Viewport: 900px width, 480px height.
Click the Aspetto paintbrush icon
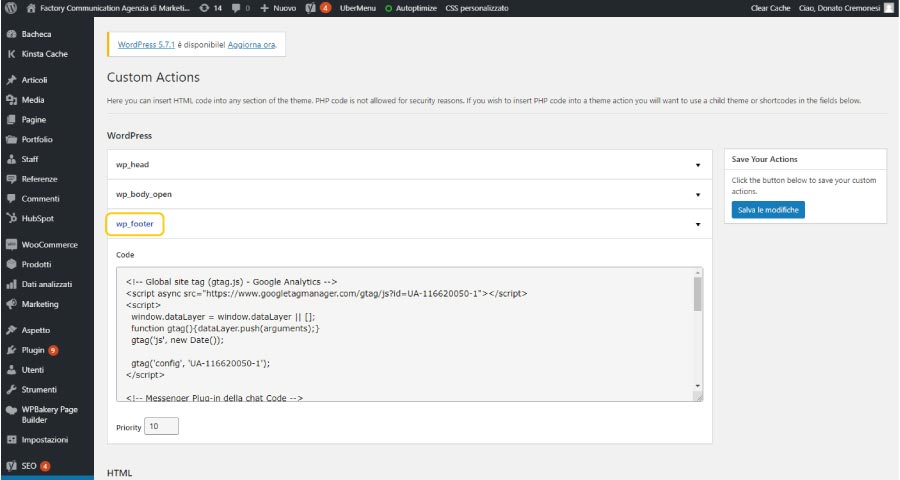[x=11, y=330]
